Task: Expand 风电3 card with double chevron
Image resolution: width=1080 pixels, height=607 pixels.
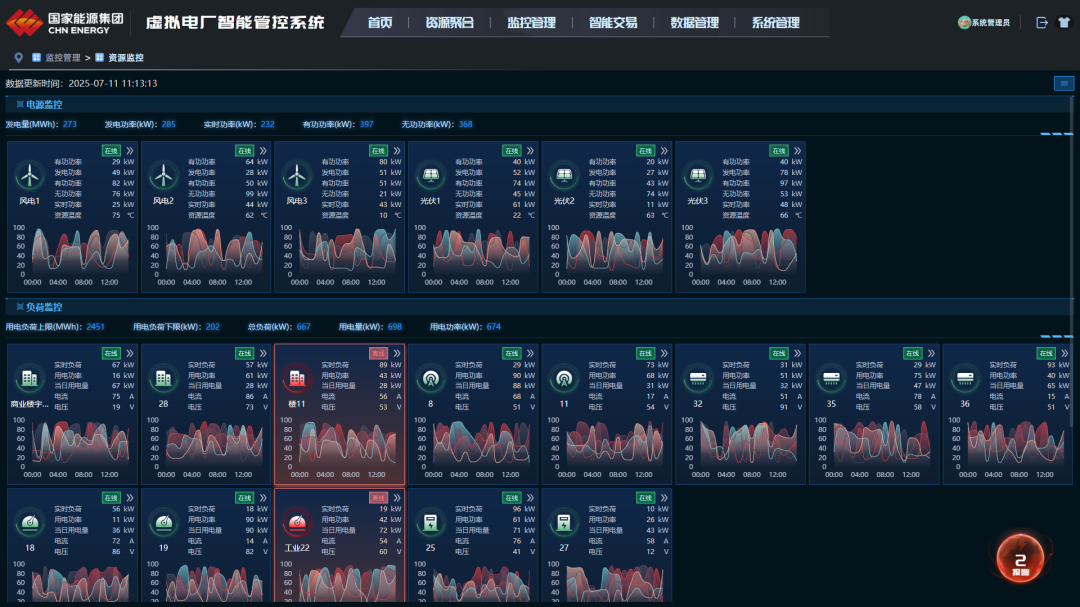Action: point(396,151)
